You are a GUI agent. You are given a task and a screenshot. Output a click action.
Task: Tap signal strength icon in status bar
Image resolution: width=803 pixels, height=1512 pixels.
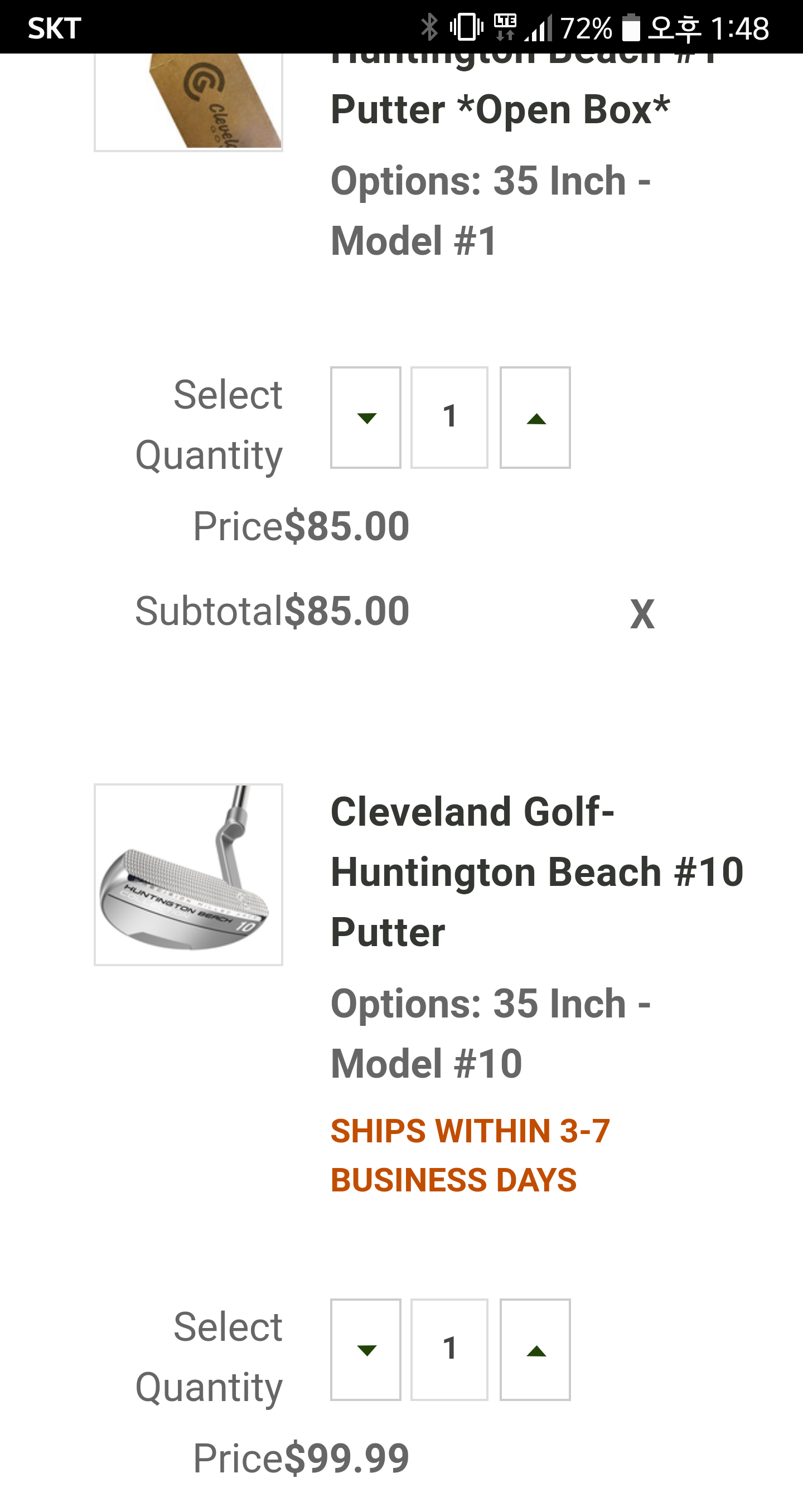coord(539,28)
